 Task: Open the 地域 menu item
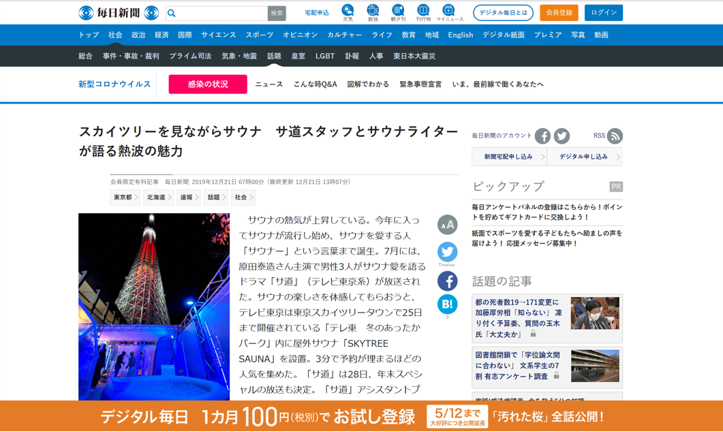point(432,35)
